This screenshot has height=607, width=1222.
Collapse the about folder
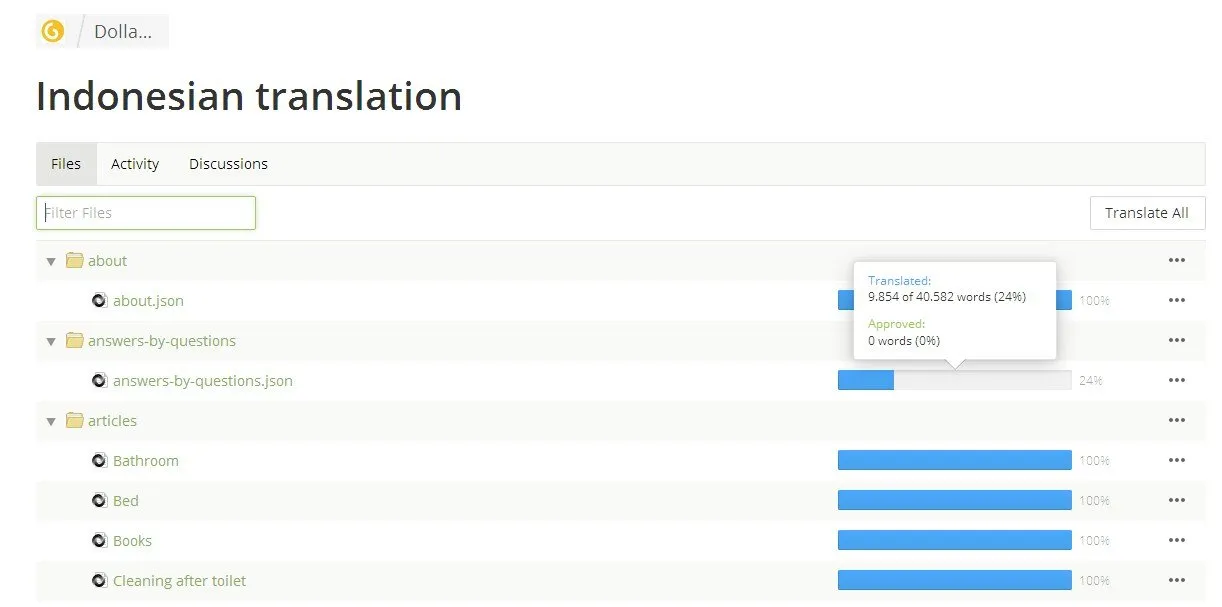(x=51, y=262)
